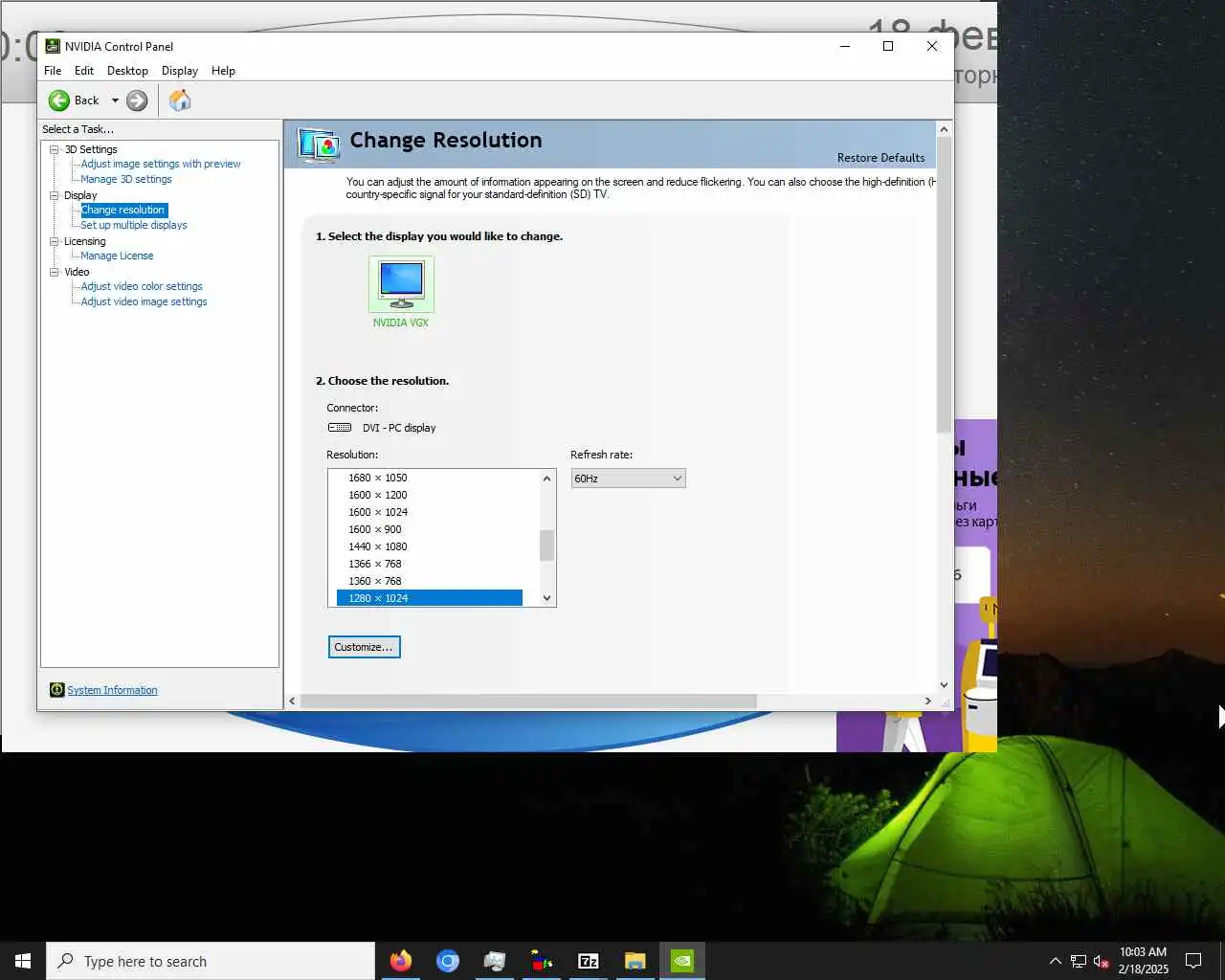Click main panel vertical scroll up arrow
The width and height of the screenshot is (1225, 980).
pos(944,129)
